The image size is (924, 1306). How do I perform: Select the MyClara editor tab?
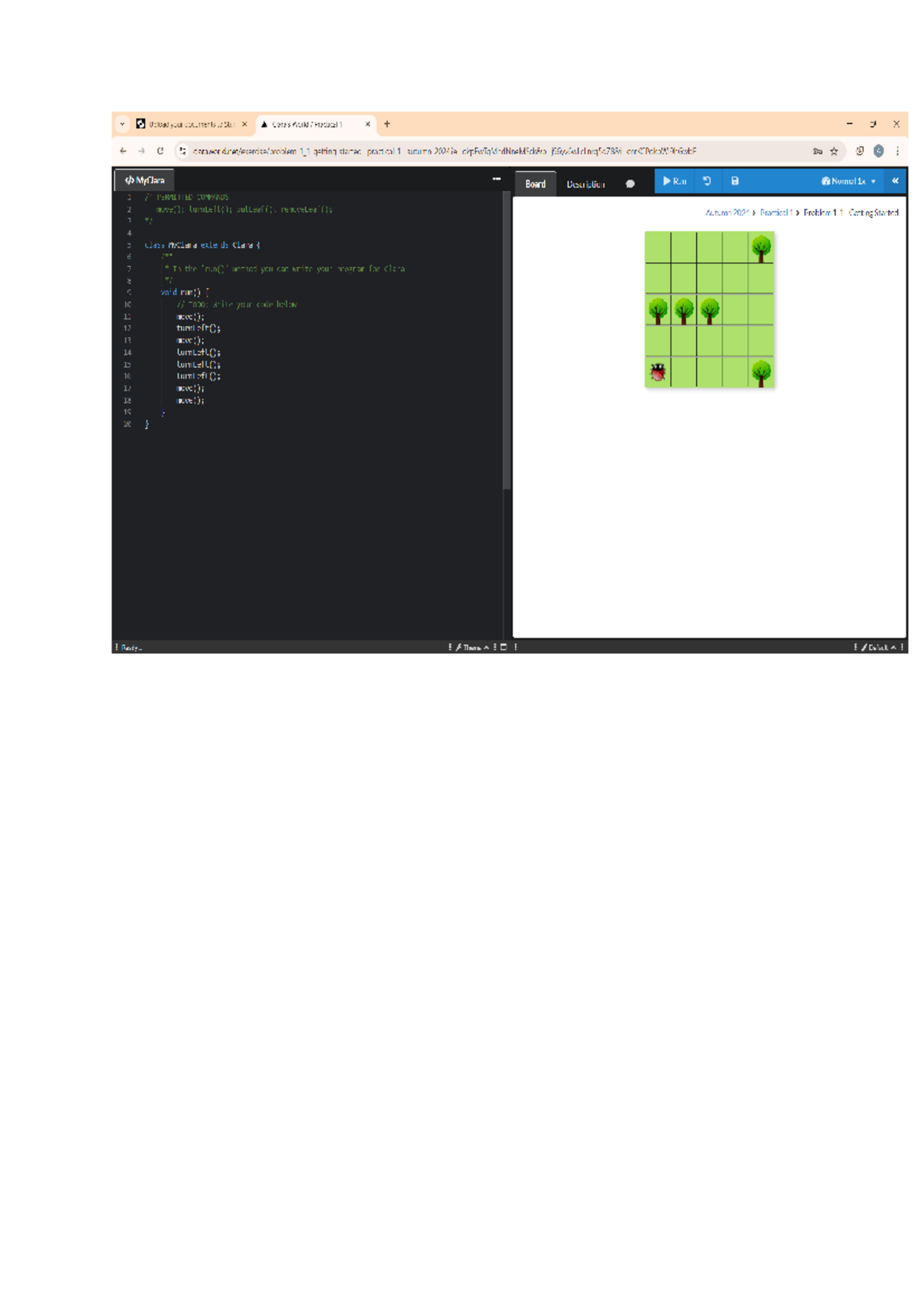[145, 180]
